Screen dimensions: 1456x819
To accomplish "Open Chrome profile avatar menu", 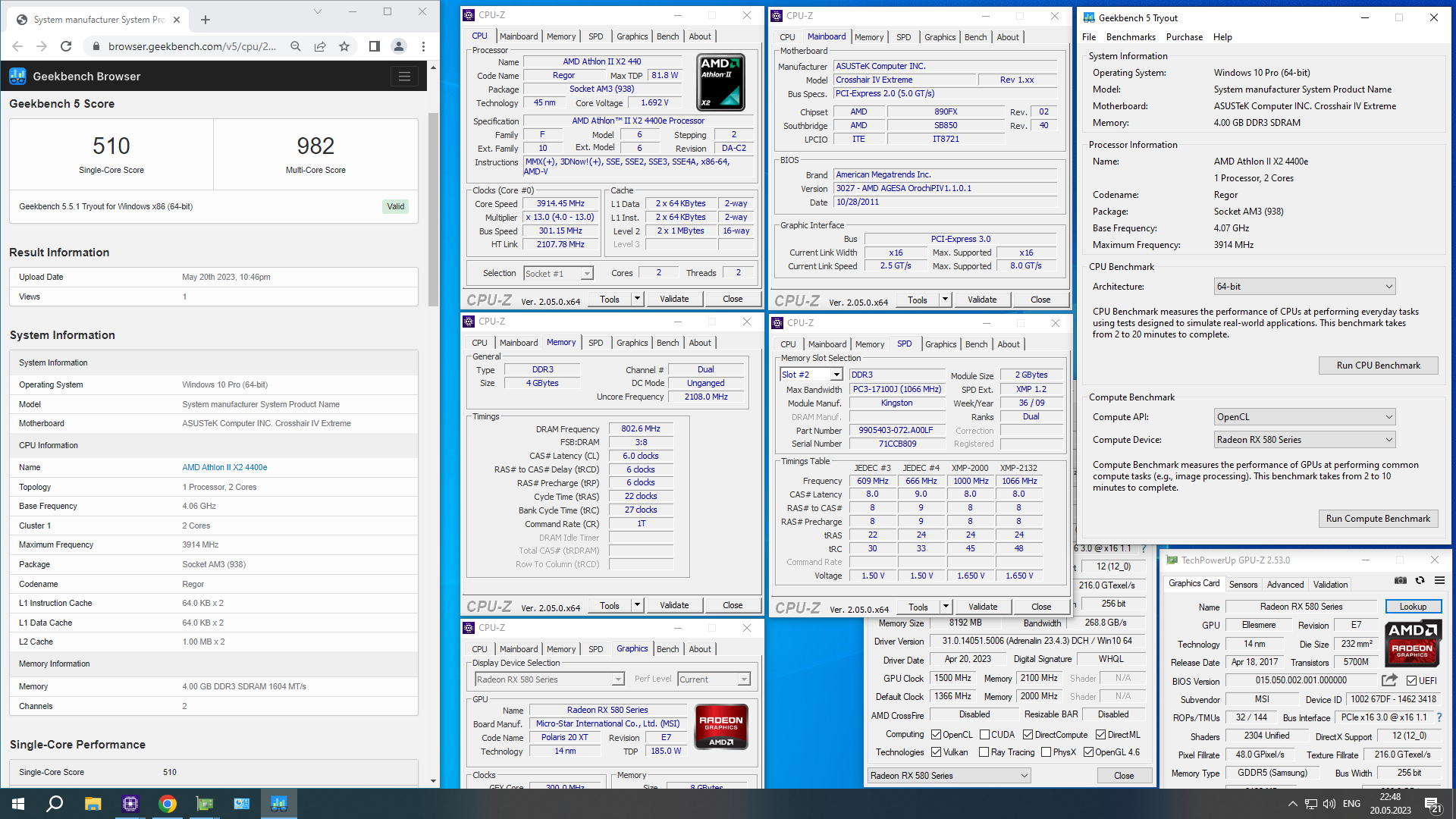I will coord(399,46).
